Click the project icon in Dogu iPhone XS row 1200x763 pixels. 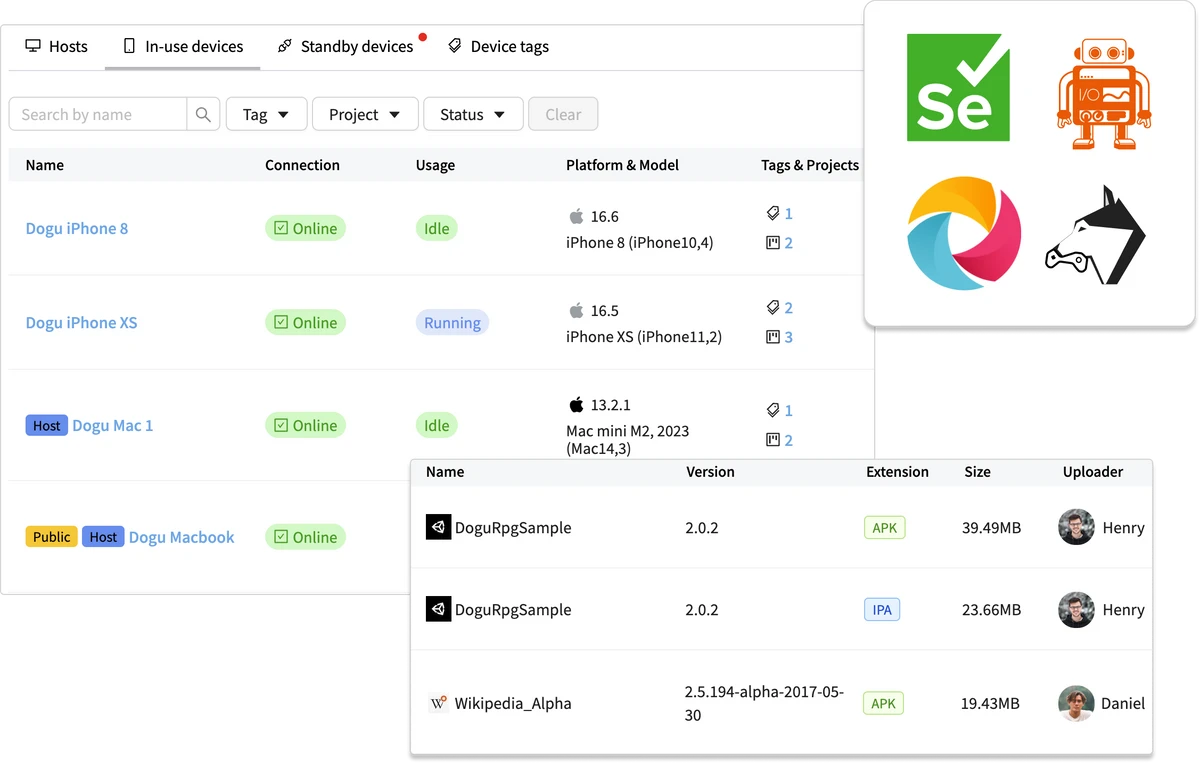point(772,337)
